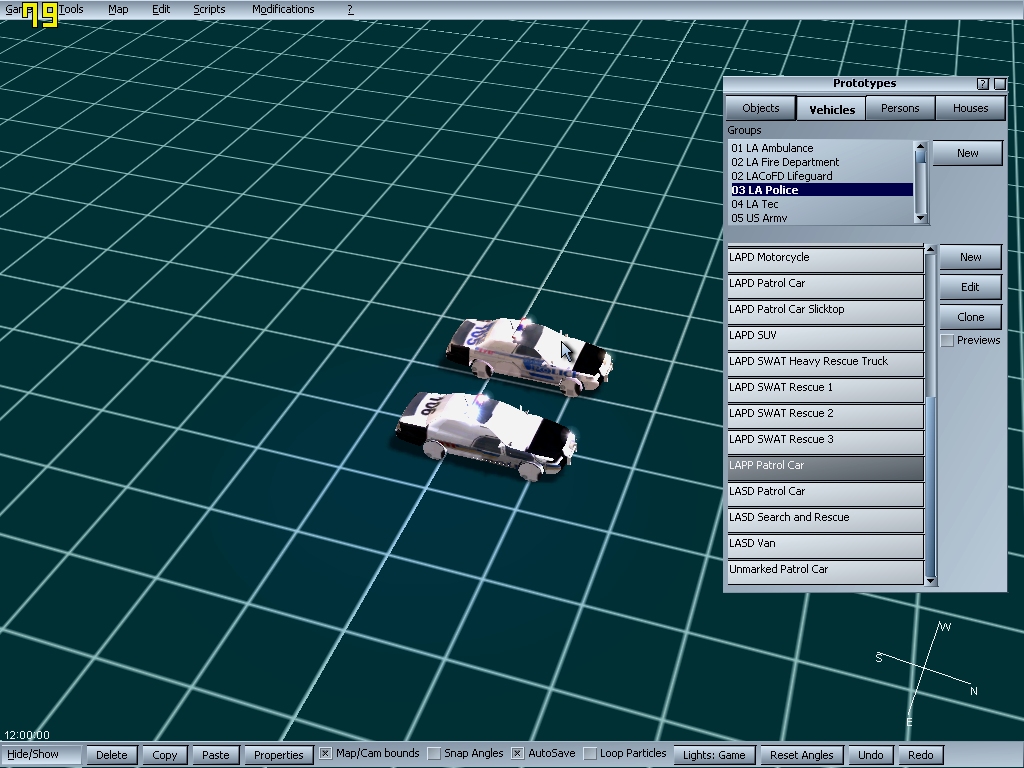Select LASD Search and Rescue prototype
This screenshot has height=768, width=1024.
click(x=825, y=519)
